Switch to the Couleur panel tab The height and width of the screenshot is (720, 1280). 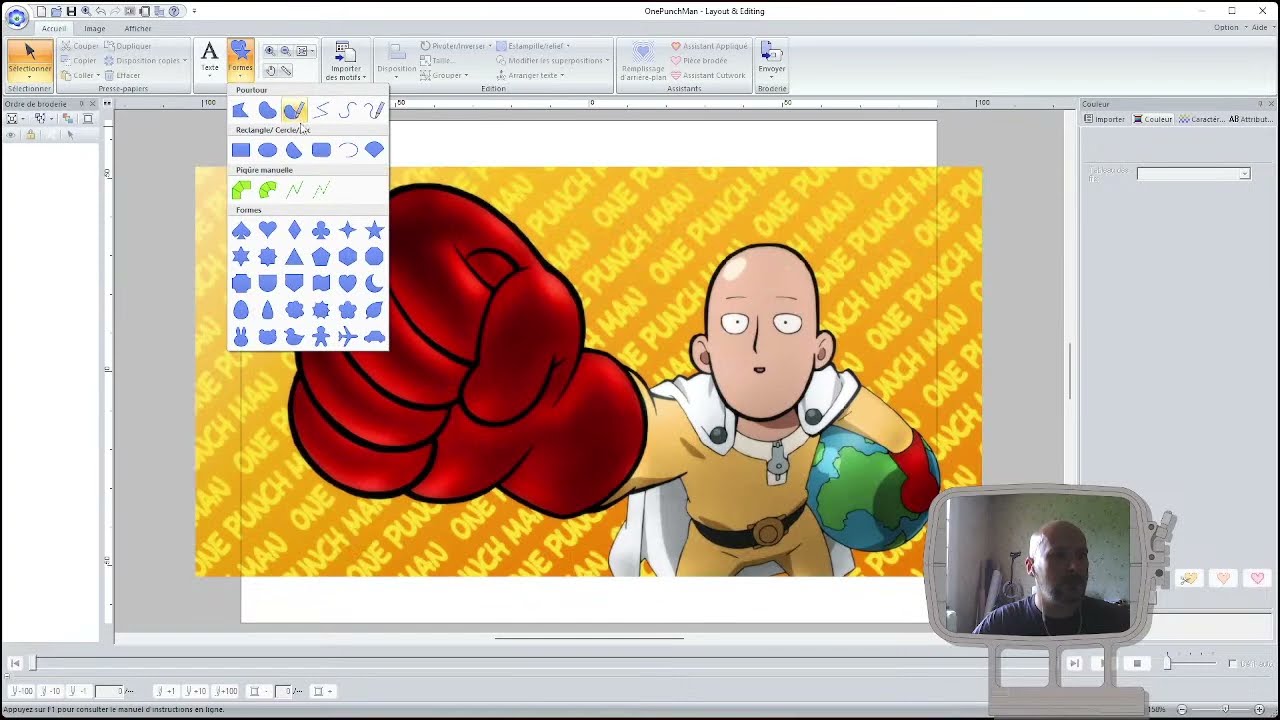pos(1153,119)
